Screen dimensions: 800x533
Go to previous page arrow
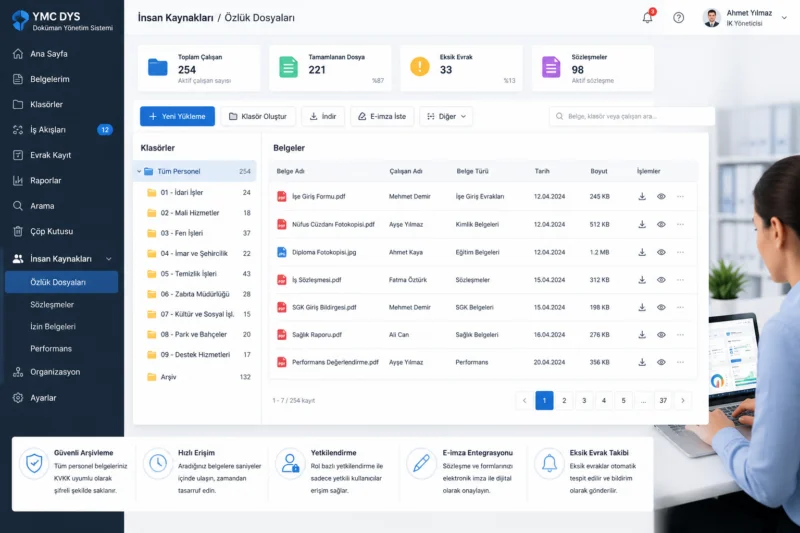coord(524,400)
